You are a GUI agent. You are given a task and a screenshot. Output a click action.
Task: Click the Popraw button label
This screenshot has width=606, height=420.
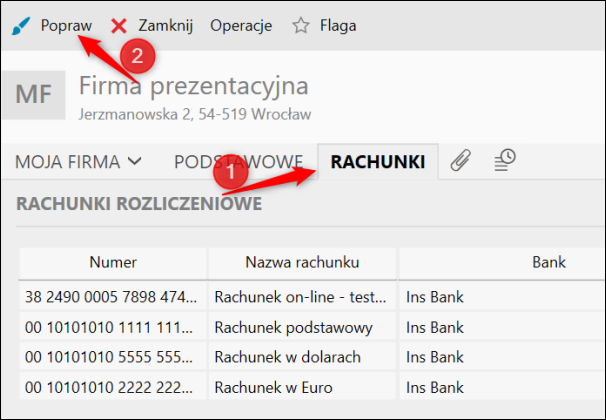66,26
